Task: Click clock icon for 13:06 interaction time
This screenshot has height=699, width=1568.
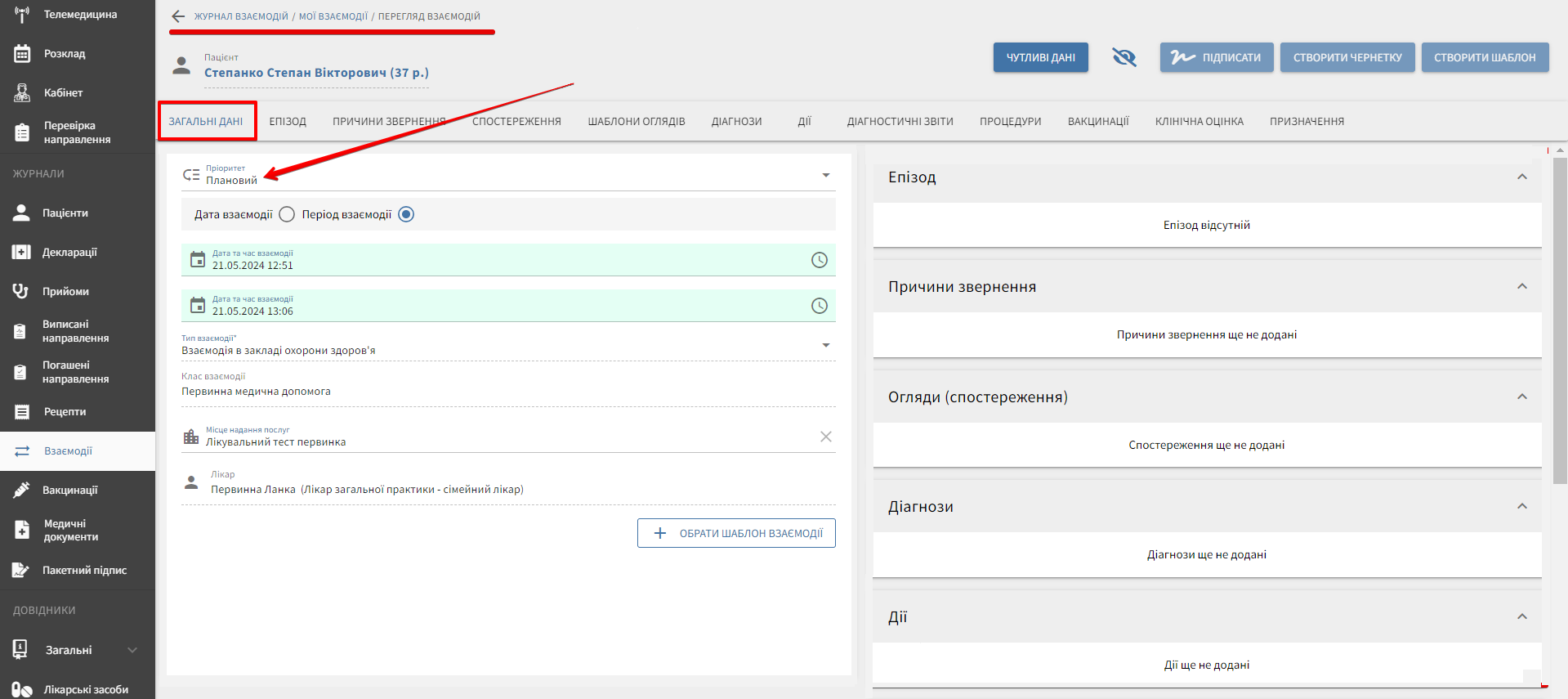Action: 819,306
